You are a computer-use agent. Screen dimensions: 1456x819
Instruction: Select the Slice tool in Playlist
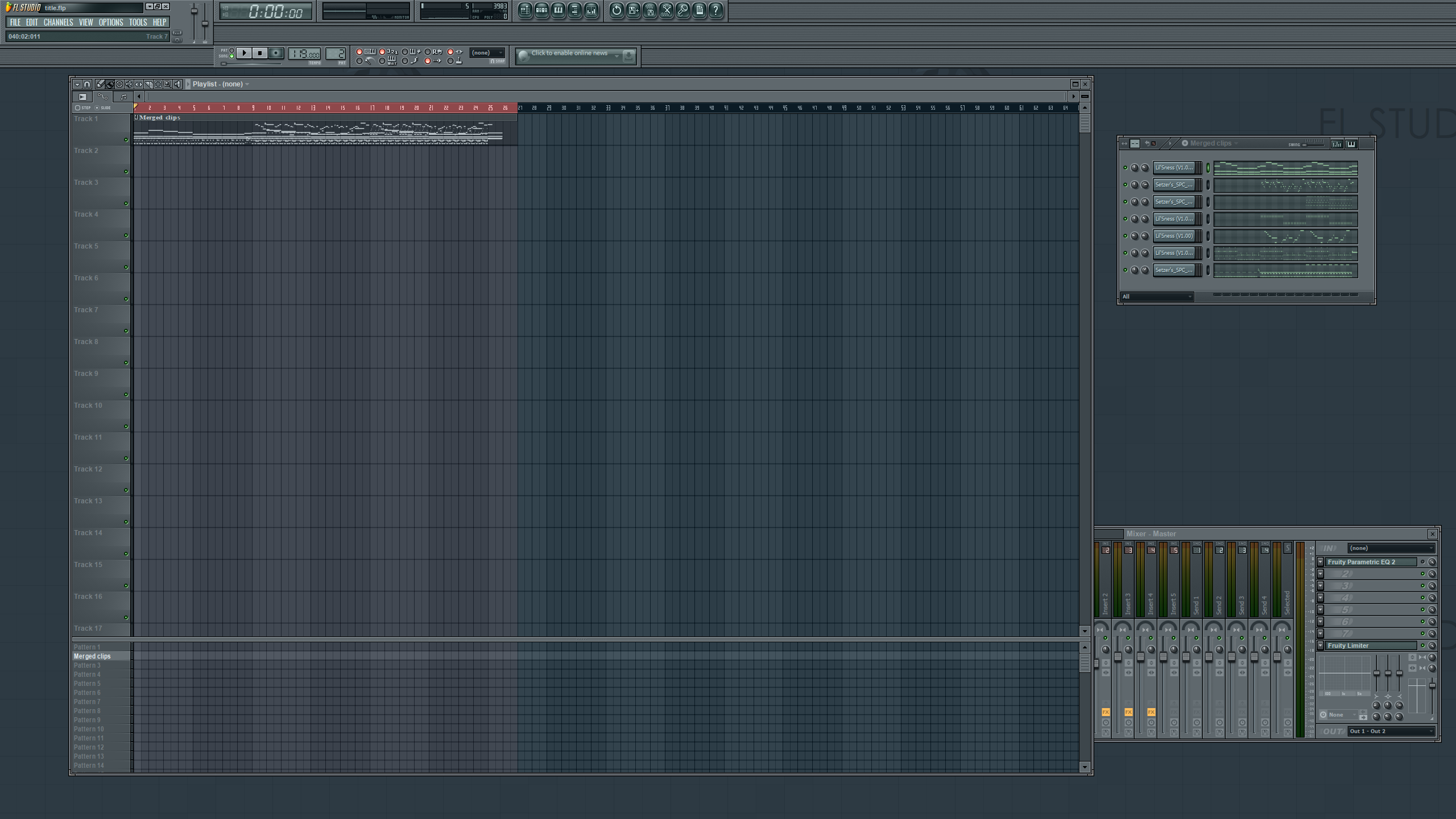pyautogui.click(x=148, y=84)
